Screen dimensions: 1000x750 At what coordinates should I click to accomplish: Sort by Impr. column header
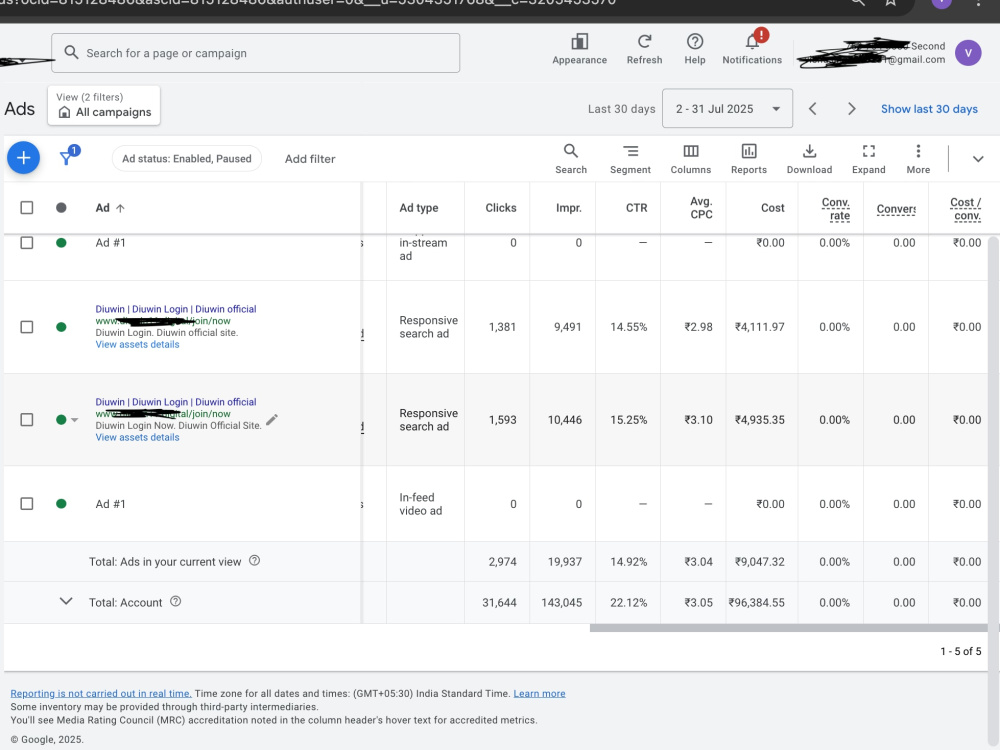568,208
